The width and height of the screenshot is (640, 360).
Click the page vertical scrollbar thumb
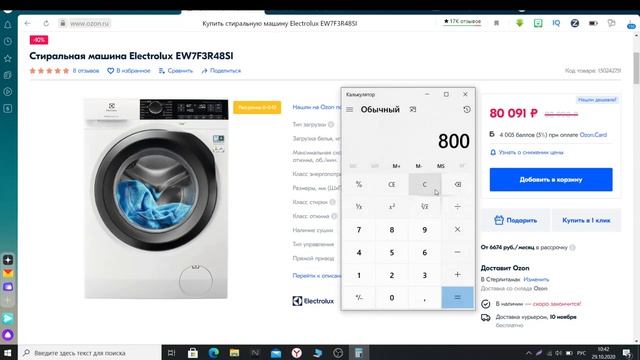(x=636, y=68)
